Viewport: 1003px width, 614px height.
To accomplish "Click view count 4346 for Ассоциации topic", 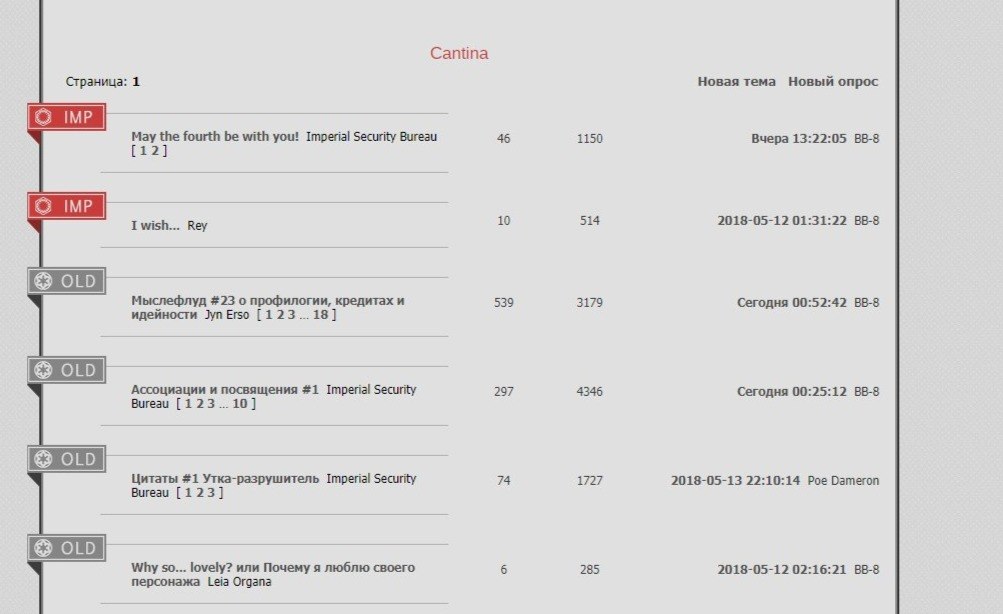I will click(589, 391).
